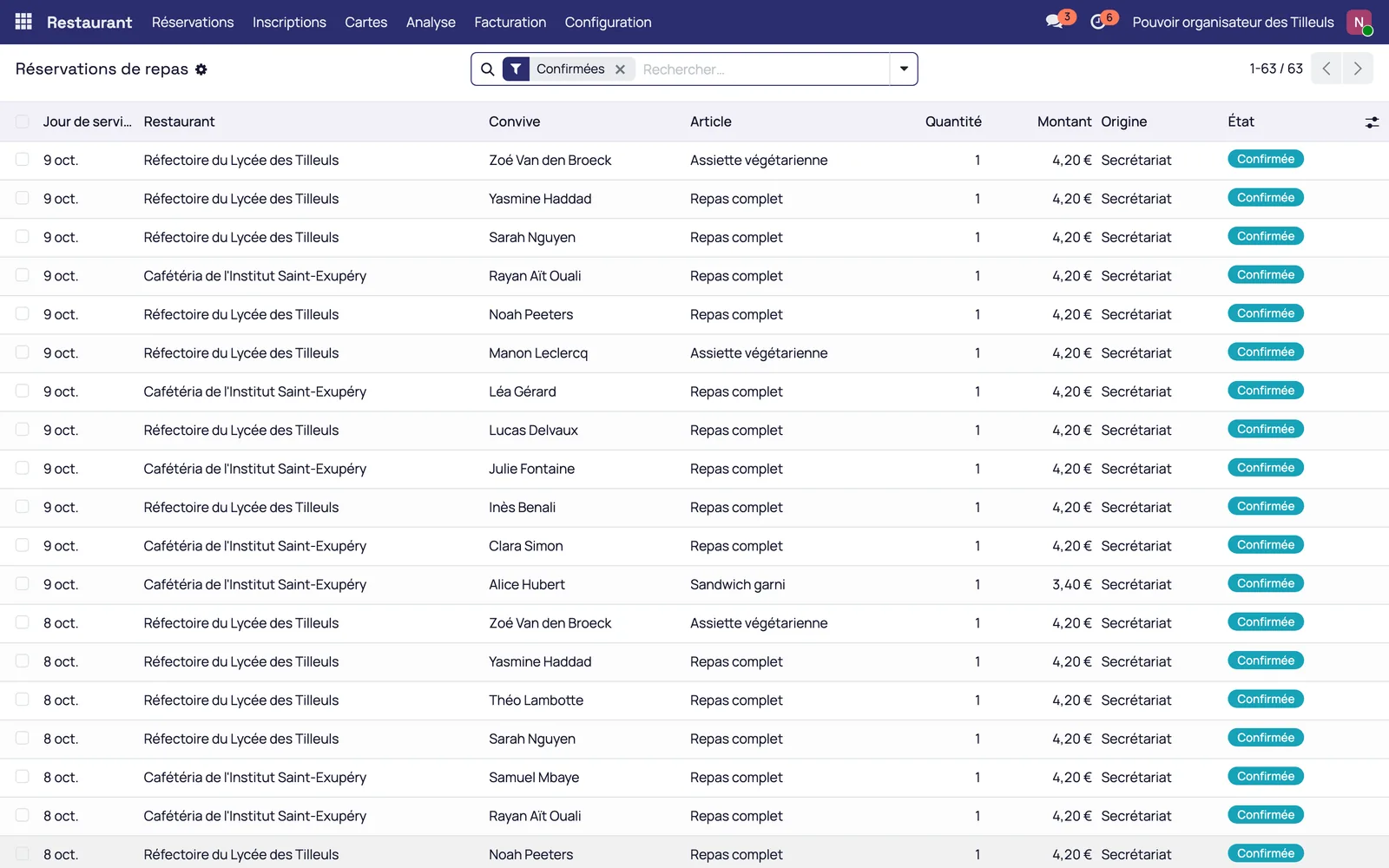
Task: Open Julie Fontaine reservation row
Action: tap(694, 469)
